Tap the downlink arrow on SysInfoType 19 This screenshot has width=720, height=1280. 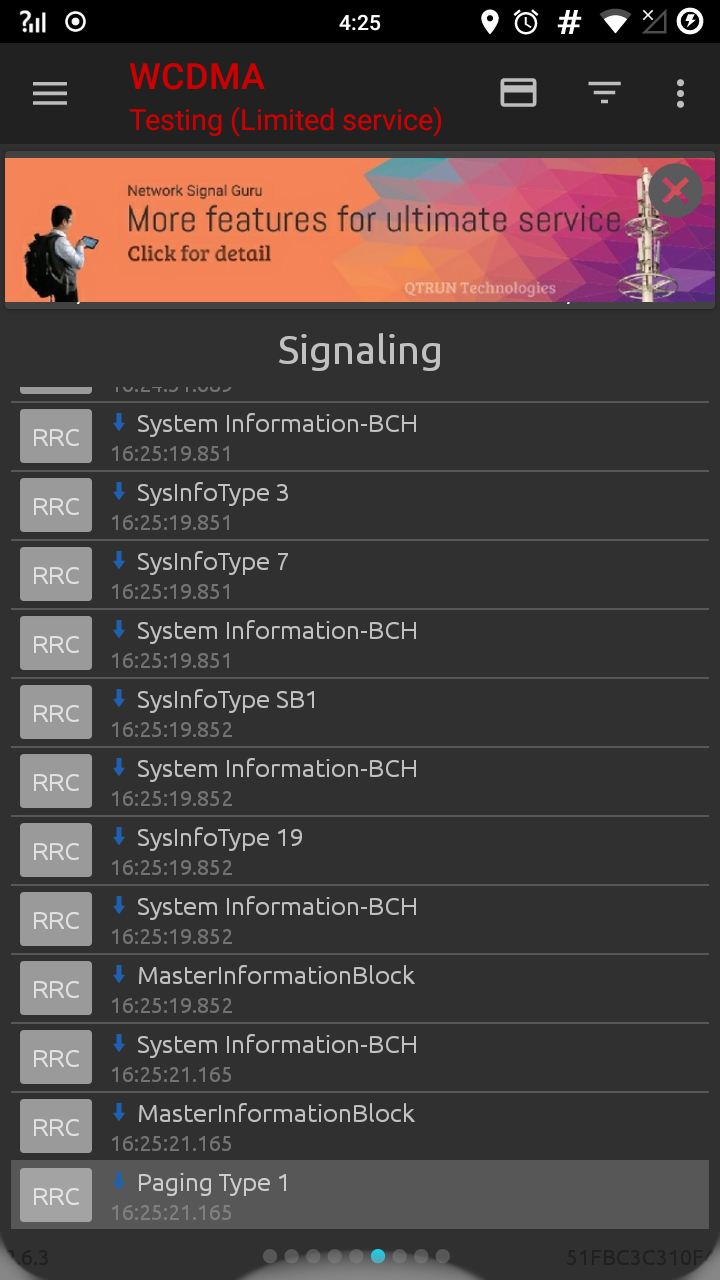click(119, 836)
